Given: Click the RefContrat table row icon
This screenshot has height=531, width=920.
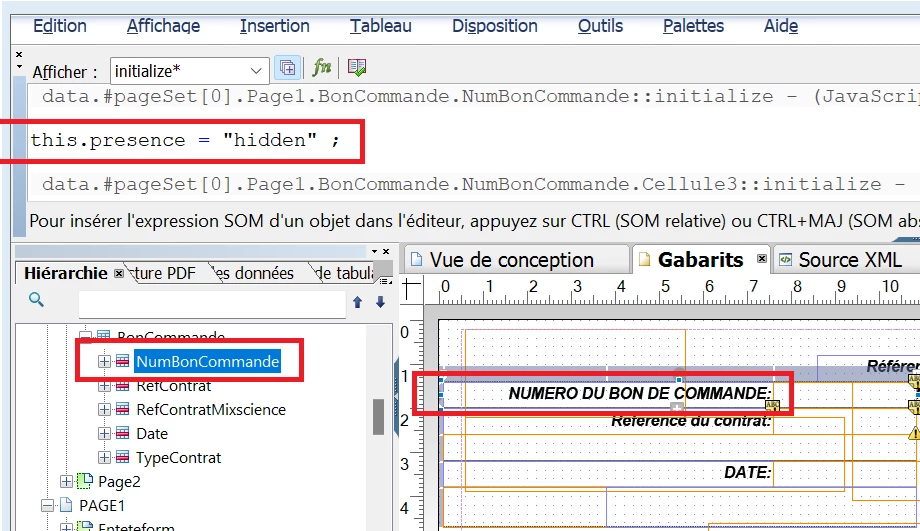Looking at the screenshot, I should point(123,385).
